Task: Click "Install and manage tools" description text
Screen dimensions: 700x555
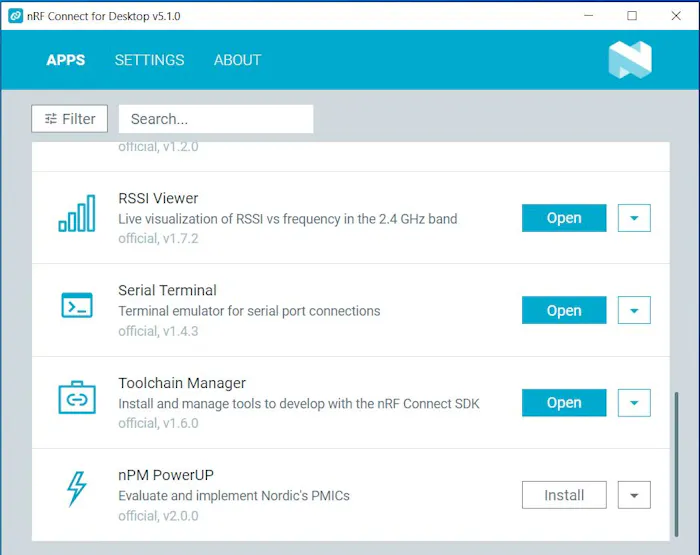Action: (x=299, y=404)
